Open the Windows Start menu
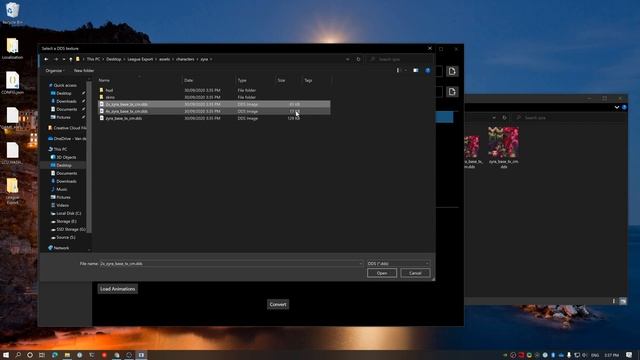This screenshot has height=360, width=640. 6,355
